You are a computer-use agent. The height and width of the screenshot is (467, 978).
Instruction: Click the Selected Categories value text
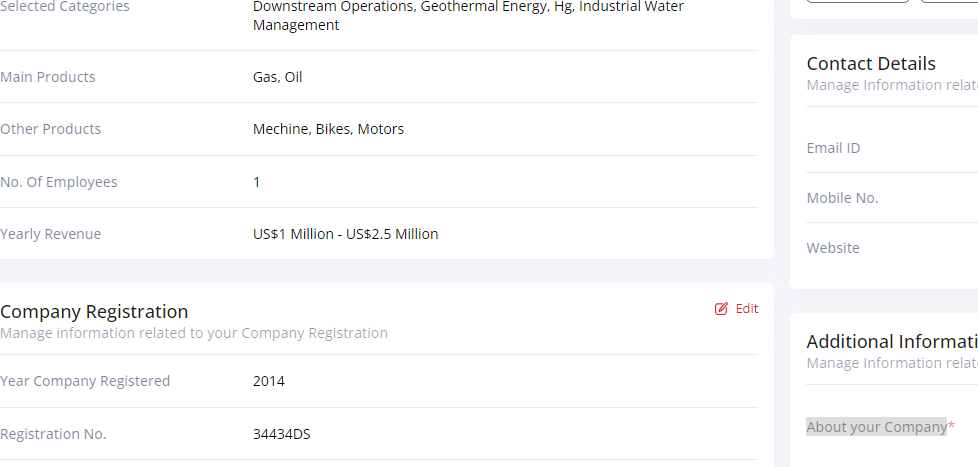(468, 15)
